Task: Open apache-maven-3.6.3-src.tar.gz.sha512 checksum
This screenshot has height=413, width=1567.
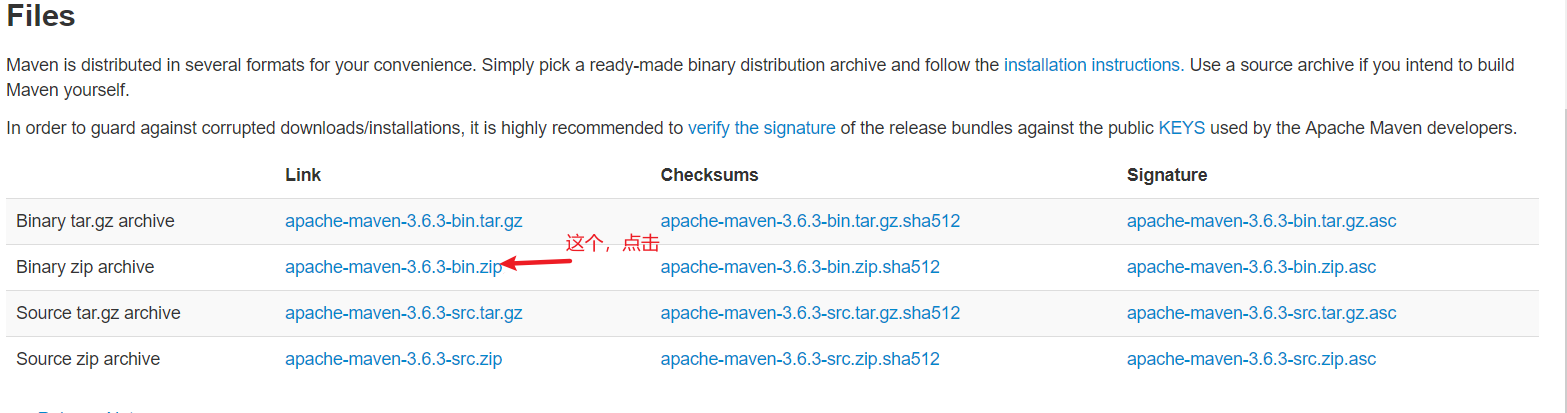Action: [810, 313]
